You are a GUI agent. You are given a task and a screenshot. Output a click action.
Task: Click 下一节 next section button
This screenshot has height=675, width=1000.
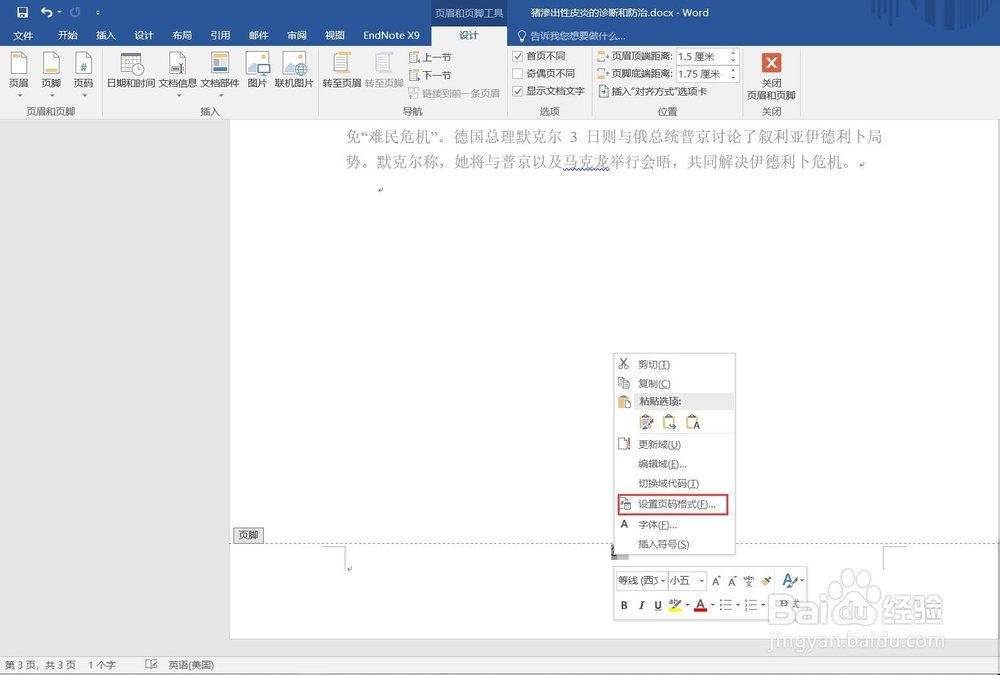pyautogui.click(x=430, y=75)
